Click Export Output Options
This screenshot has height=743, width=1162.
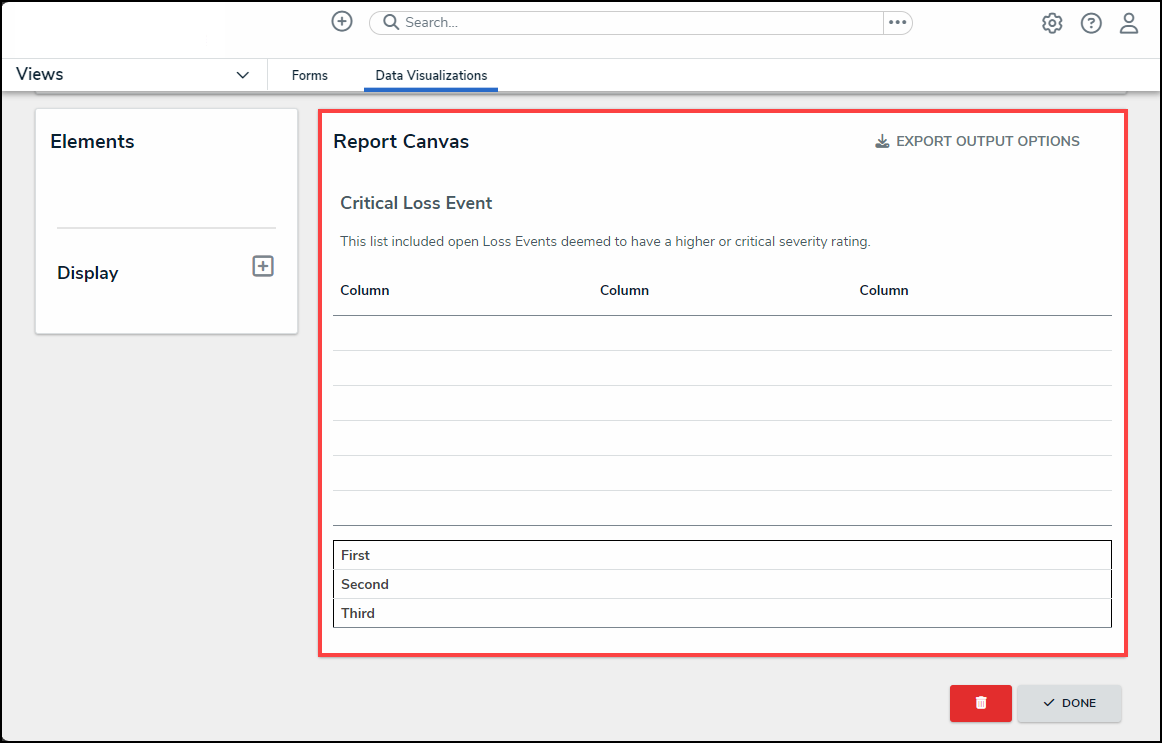pyautogui.click(x=977, y=141)
